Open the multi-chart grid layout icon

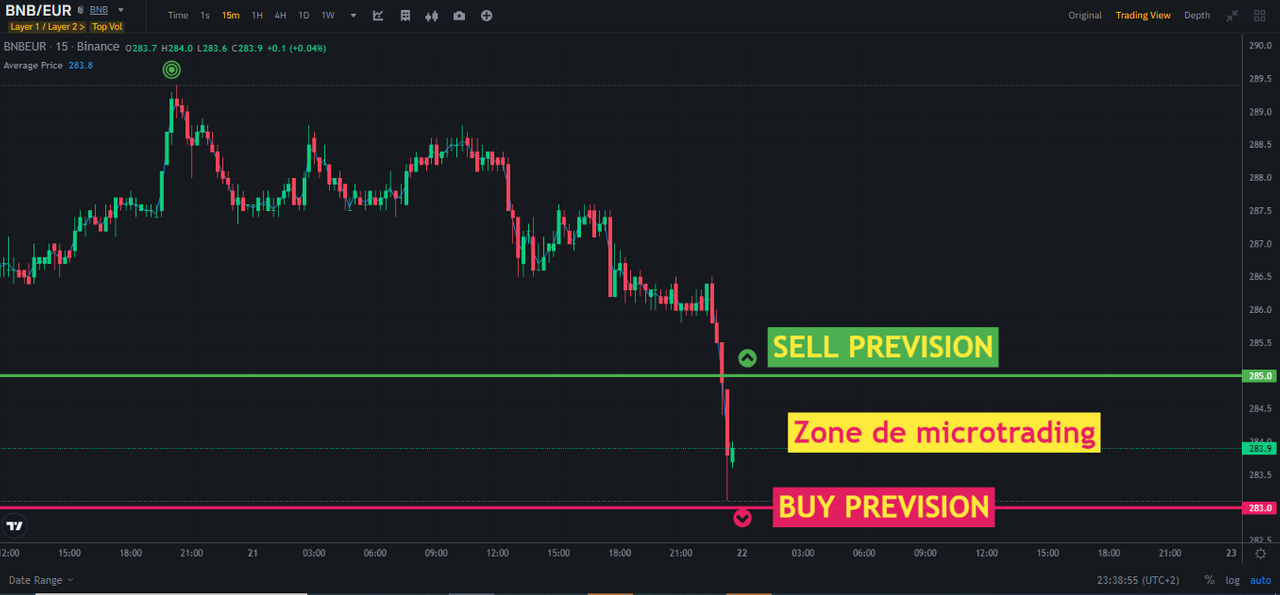[1260, 15]
